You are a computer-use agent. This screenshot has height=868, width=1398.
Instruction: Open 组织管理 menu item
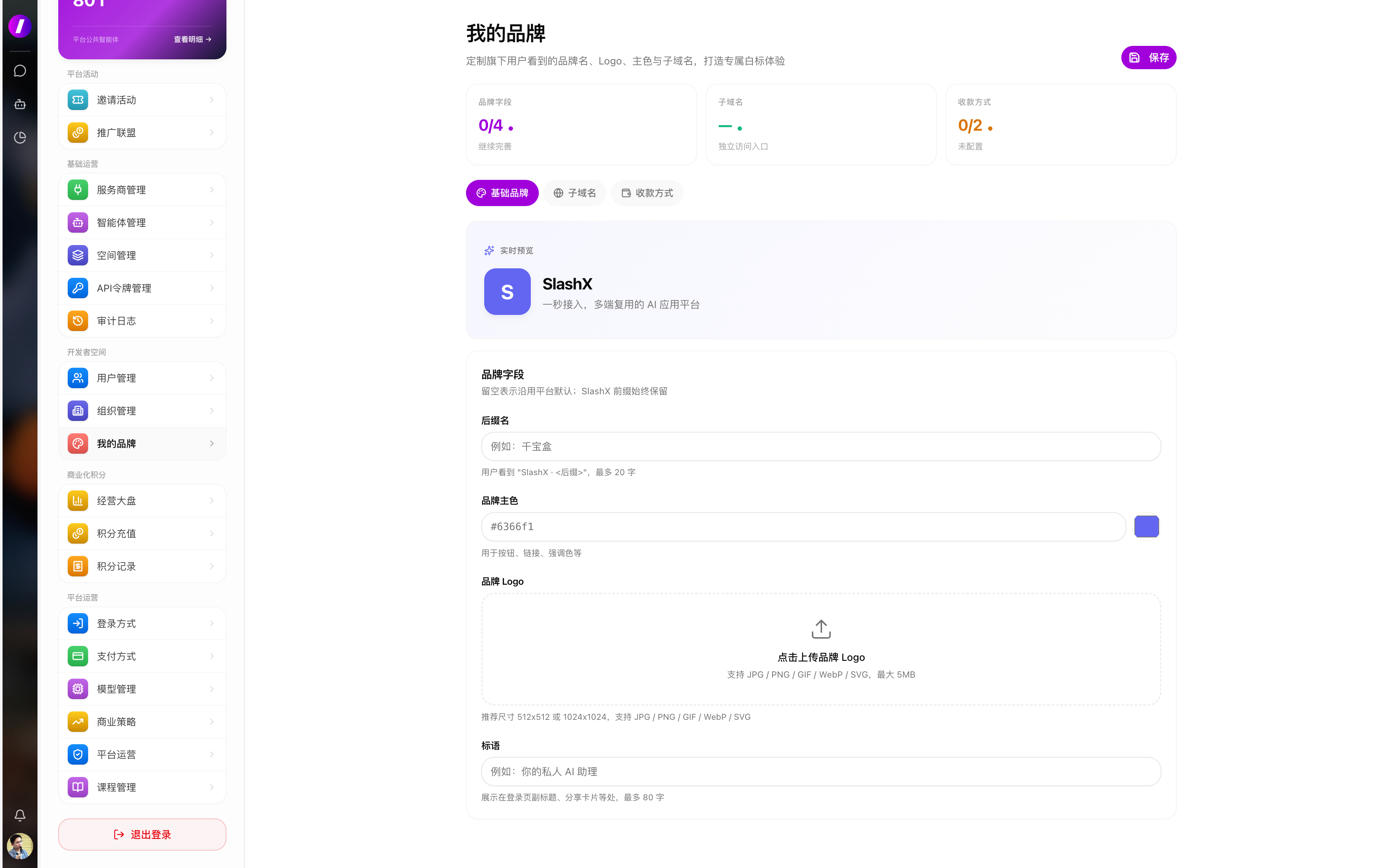(142, 411)
